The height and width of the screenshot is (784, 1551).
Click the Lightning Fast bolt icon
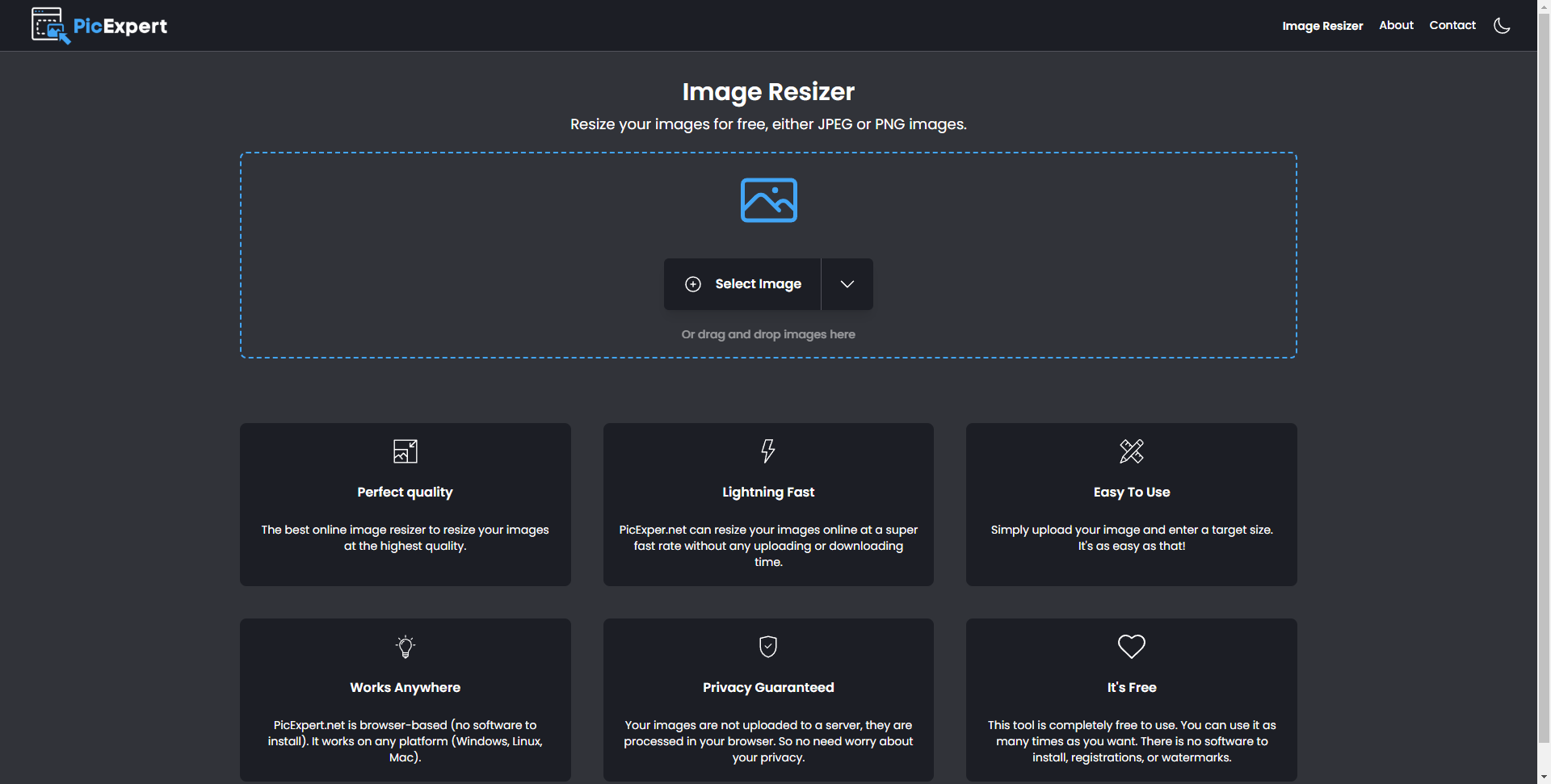click(x=768, y=451)
